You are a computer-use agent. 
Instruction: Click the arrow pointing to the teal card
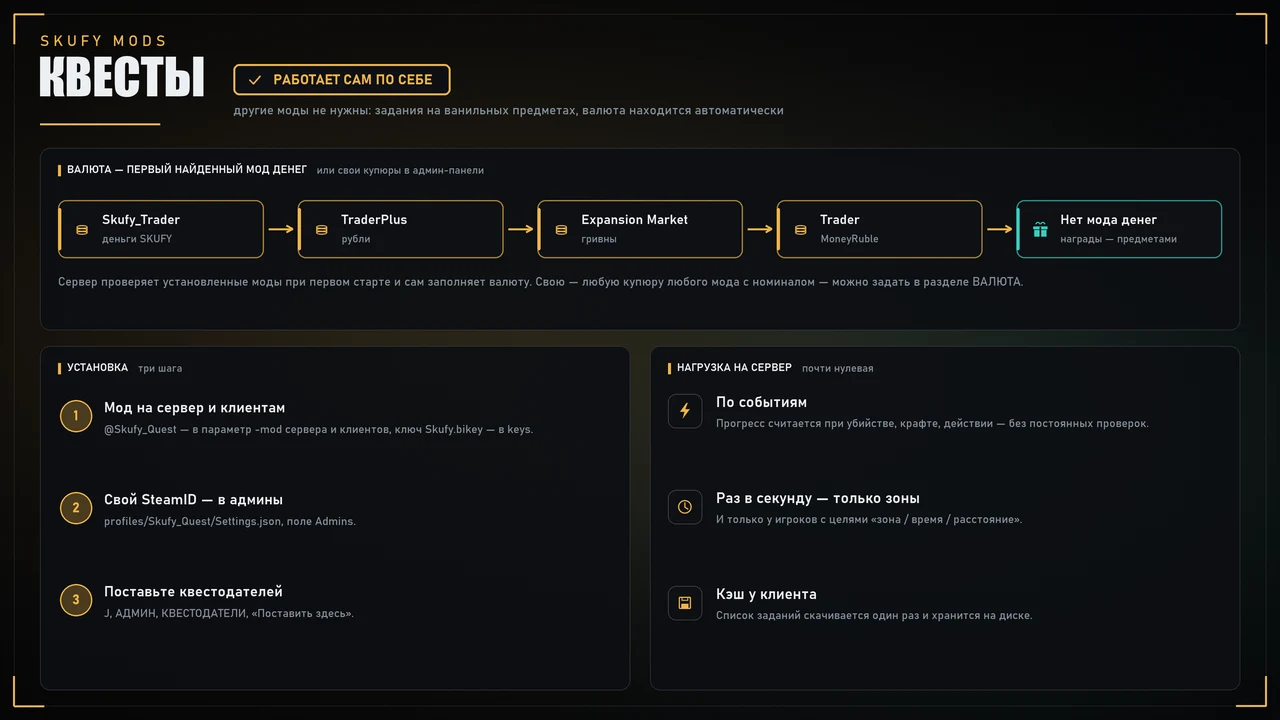(x=999, y=229)
